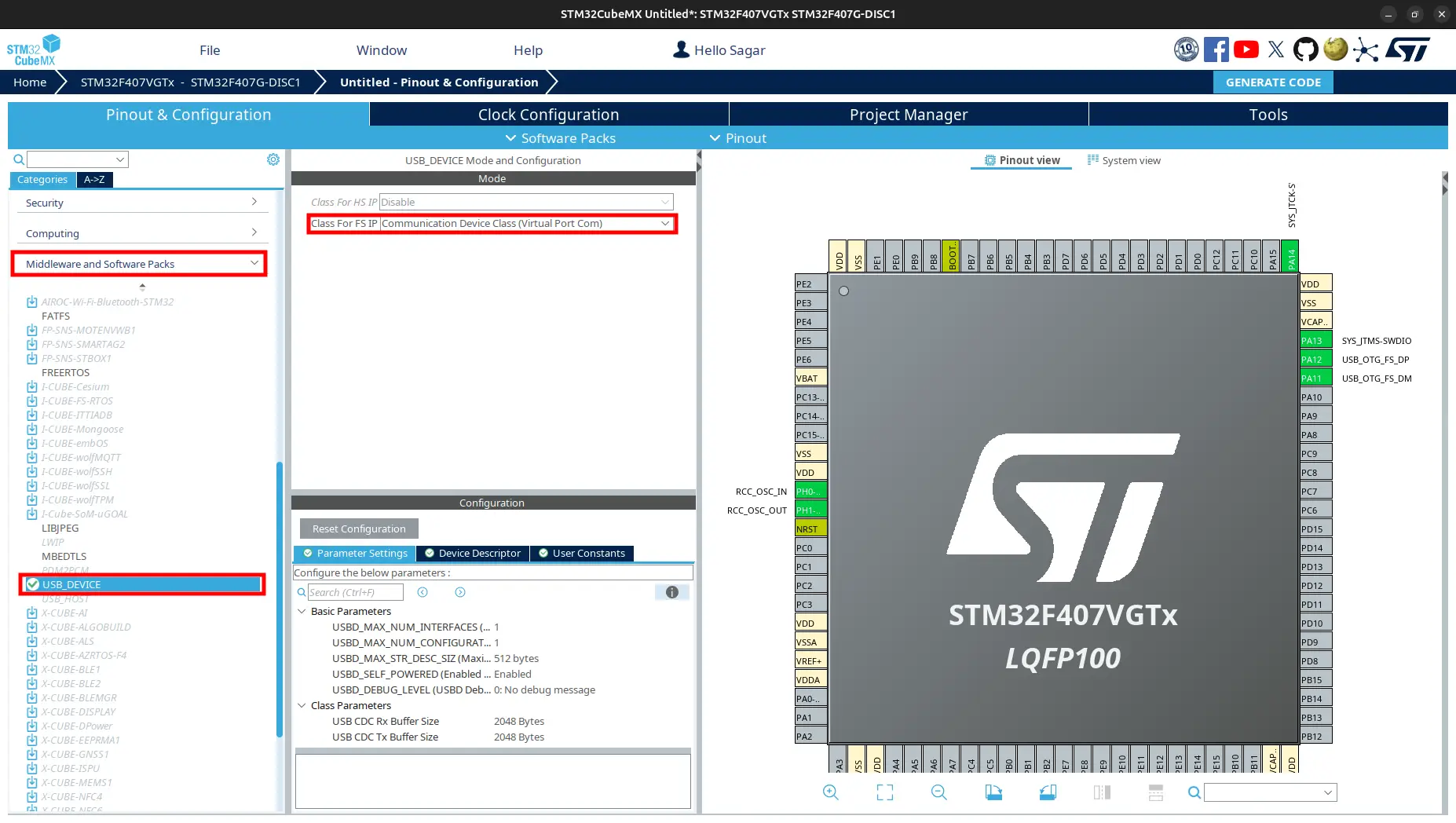Open the Device Descriptor tab

coord(473,553)
